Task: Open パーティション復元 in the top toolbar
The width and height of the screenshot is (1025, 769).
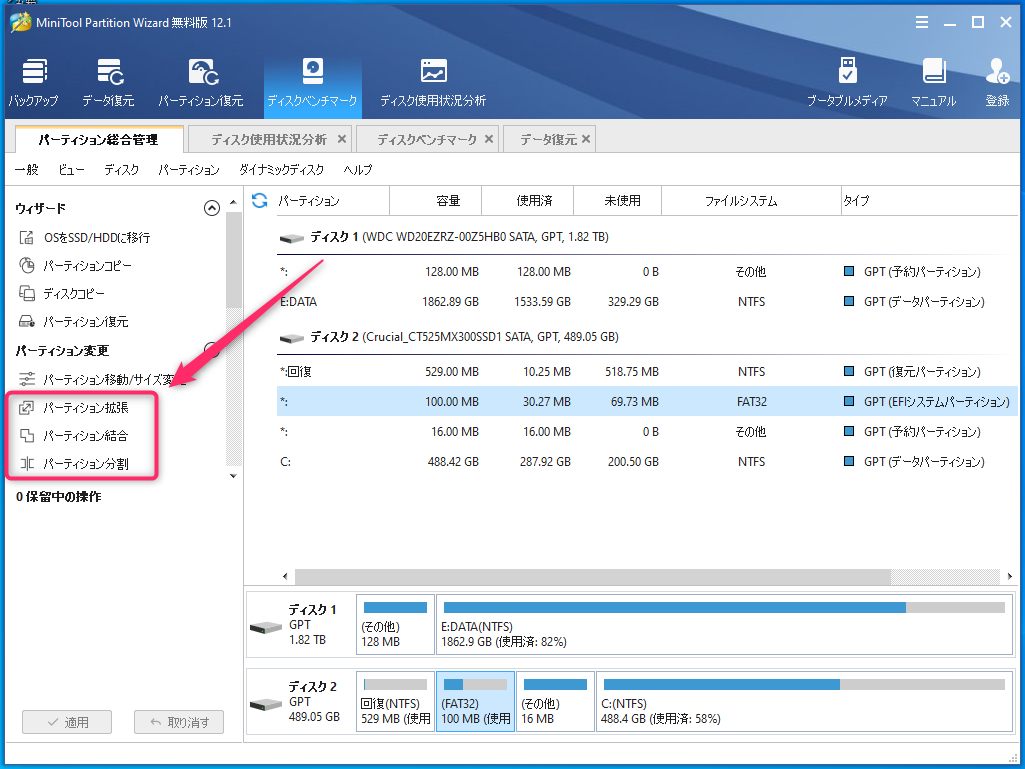Action: [x=201, y=83]
